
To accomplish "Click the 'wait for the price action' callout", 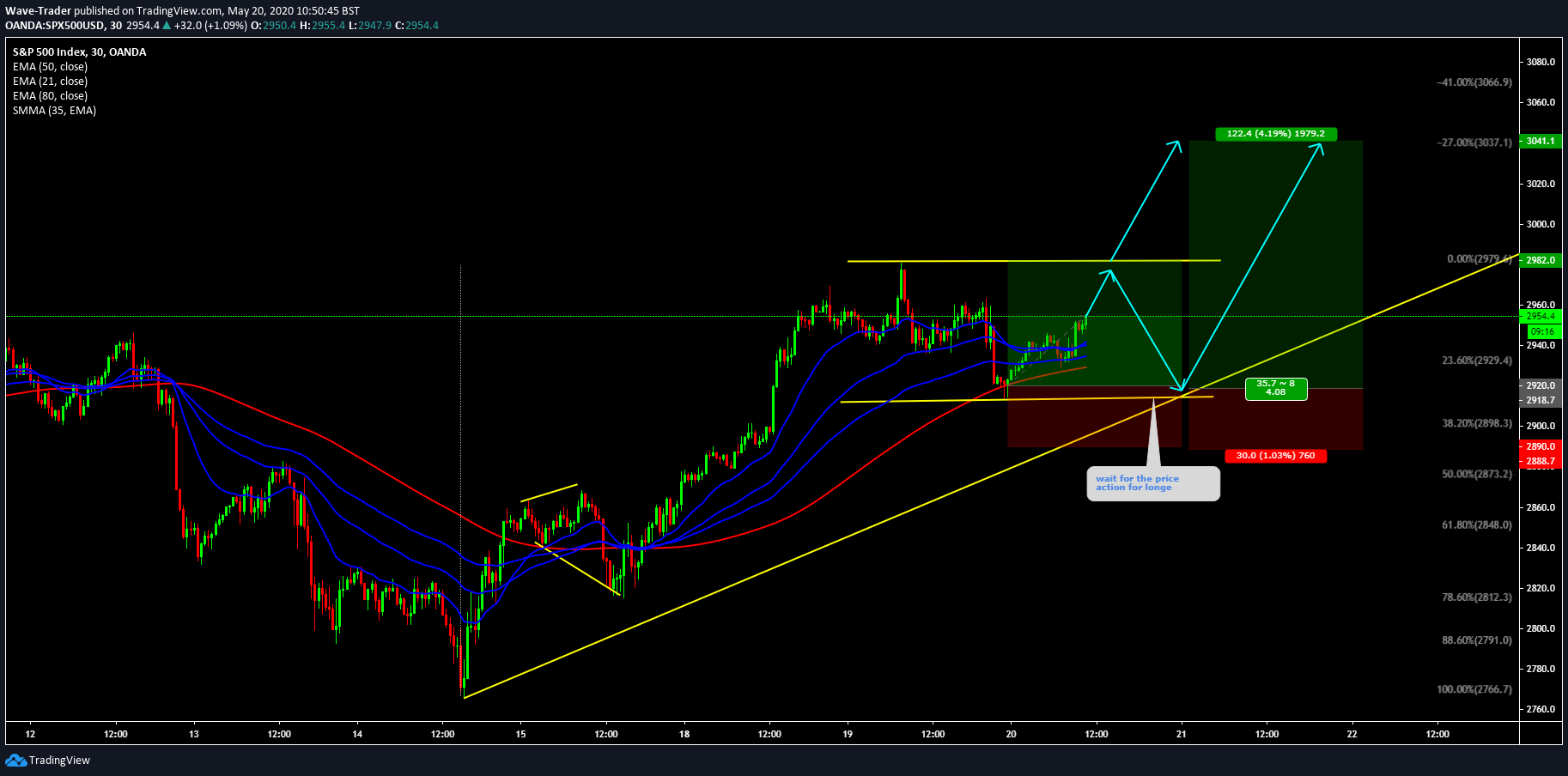I will (x=1153, y=483).
